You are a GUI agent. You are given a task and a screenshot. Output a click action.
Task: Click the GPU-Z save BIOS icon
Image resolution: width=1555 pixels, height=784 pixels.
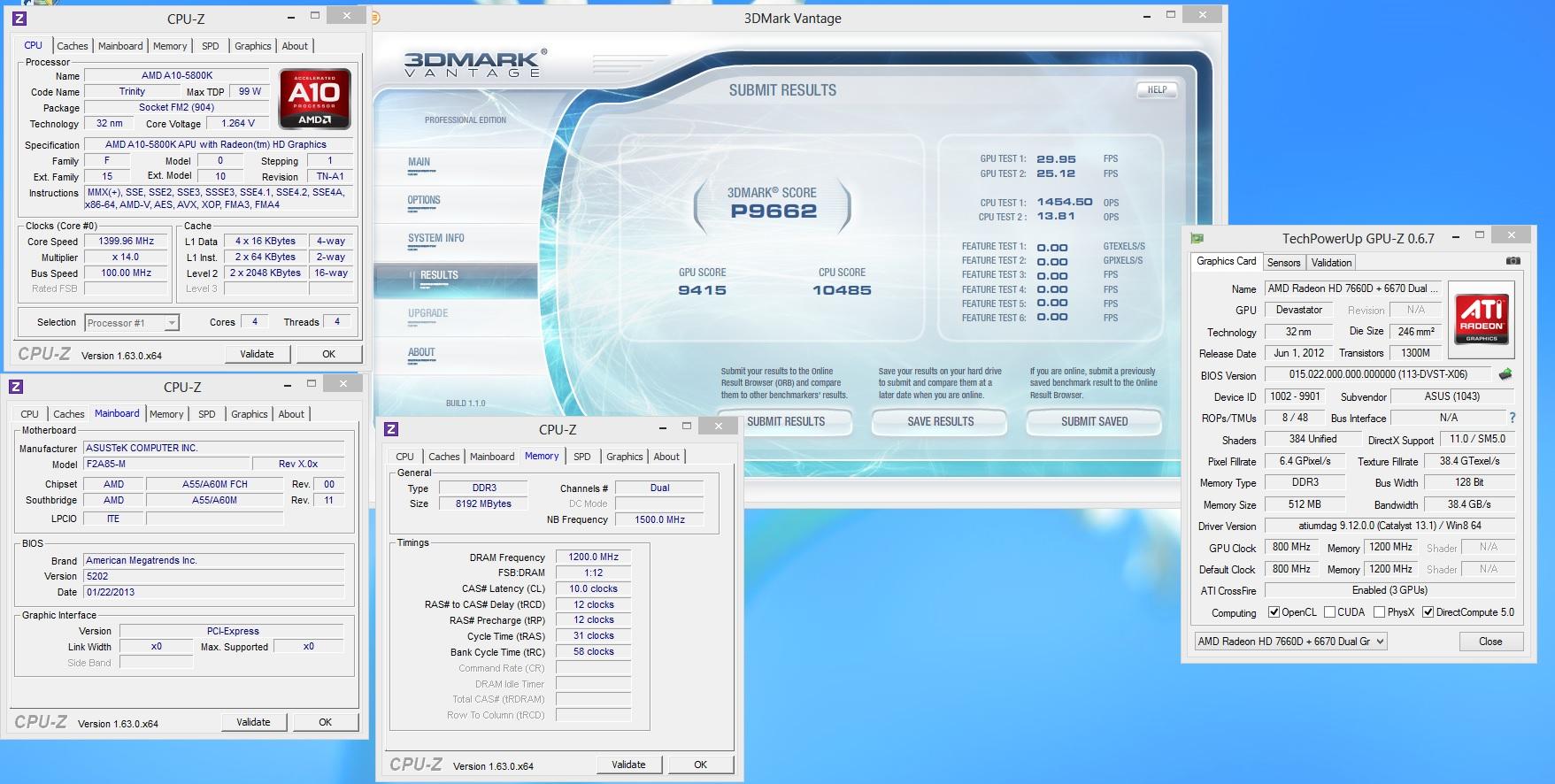1505,374
